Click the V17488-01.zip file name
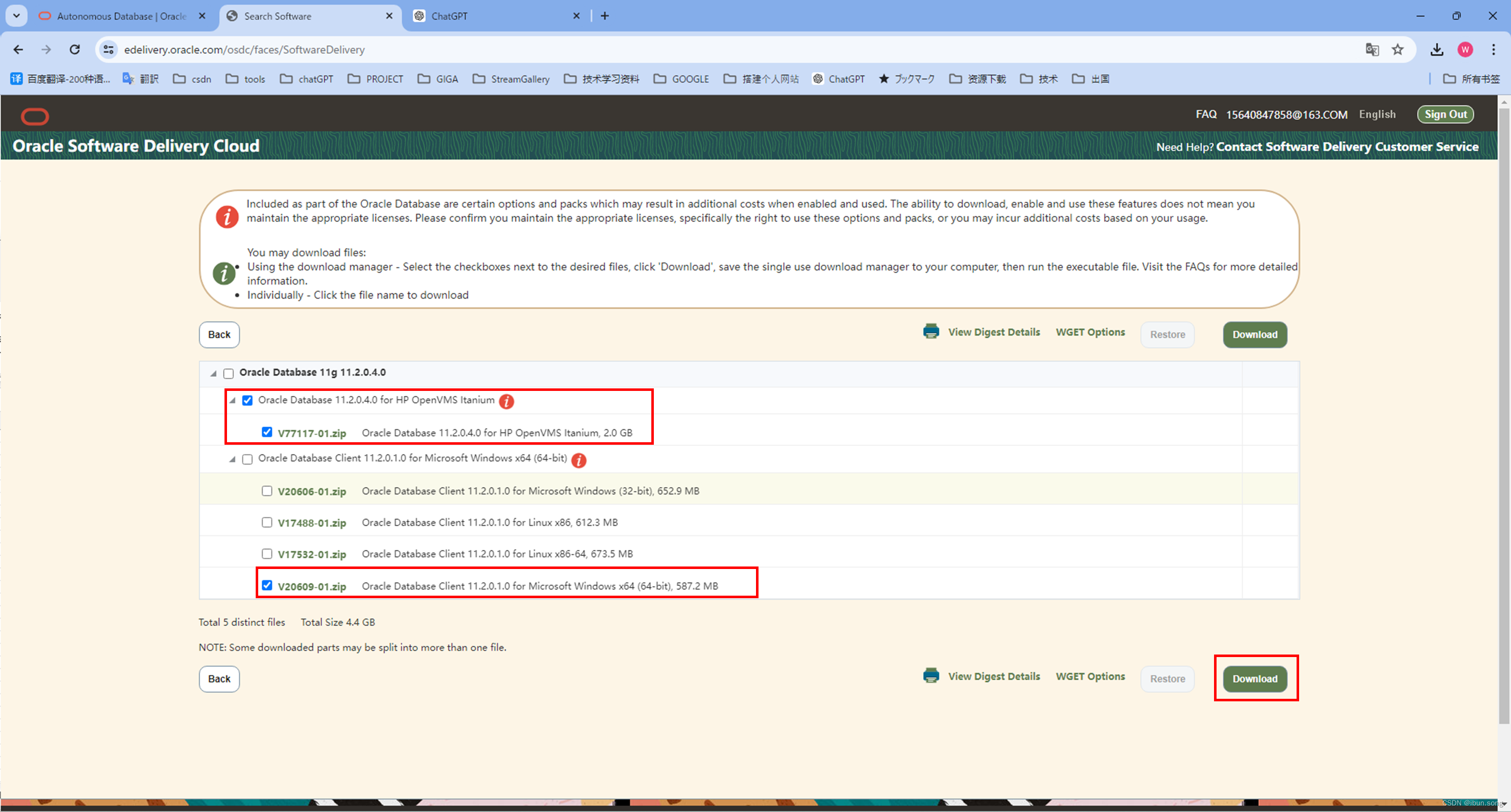The image size is (1511, 812). pyautogui.click(x=312, y=523)
